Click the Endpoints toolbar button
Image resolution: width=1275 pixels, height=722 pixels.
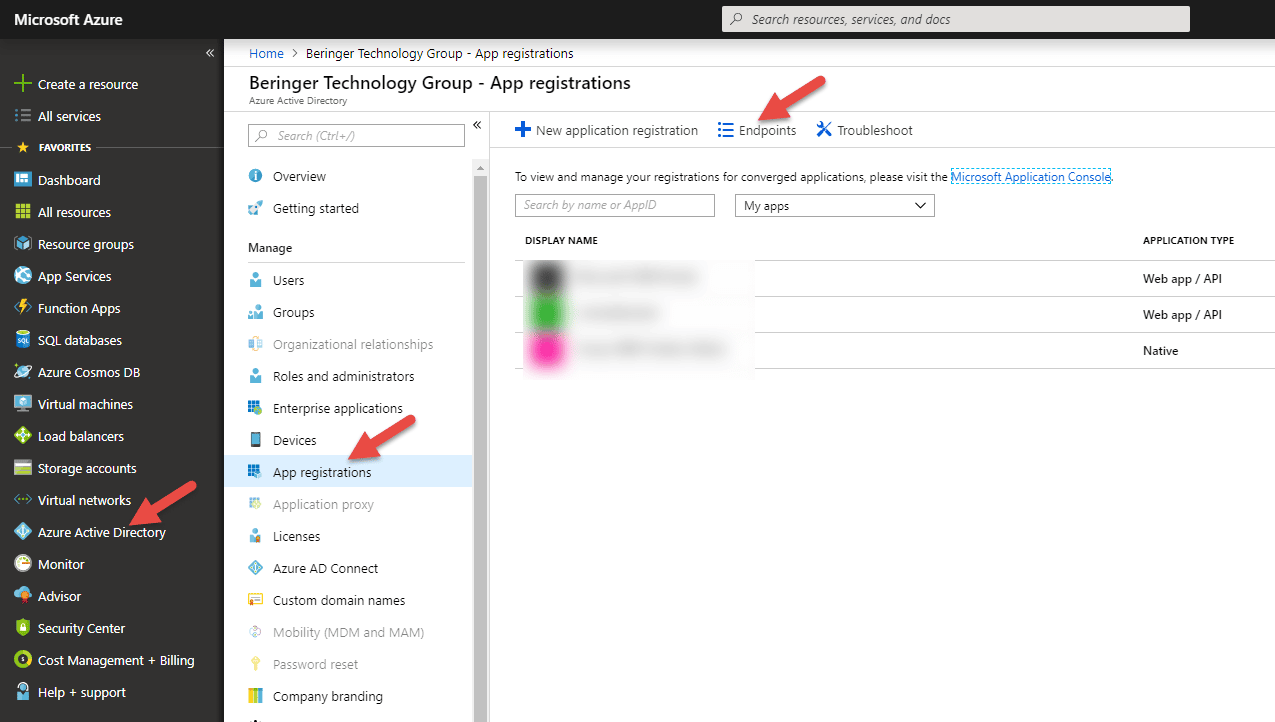click(757, 130)
